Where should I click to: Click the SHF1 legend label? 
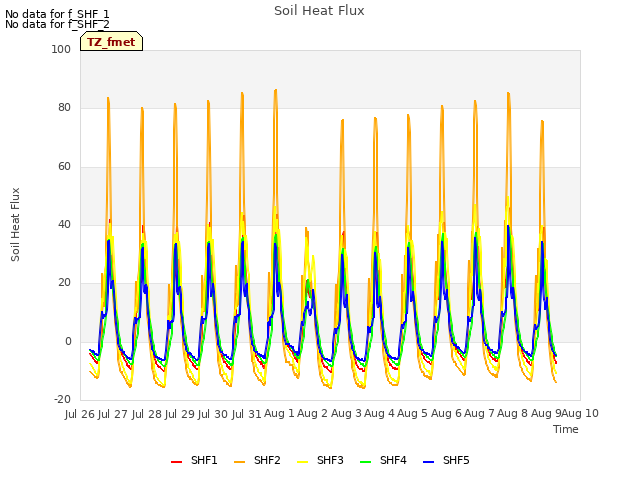pos(204,460)
